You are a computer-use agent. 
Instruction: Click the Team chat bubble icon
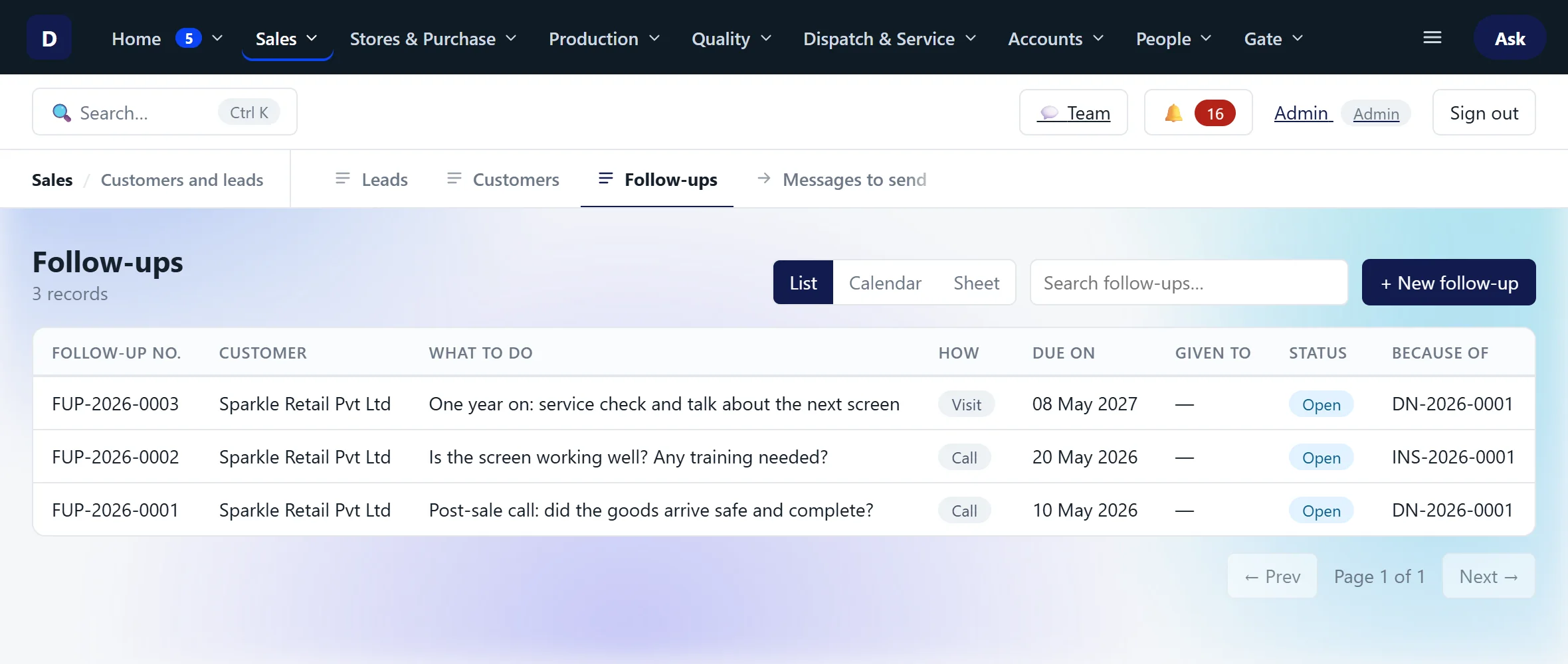1049,113
